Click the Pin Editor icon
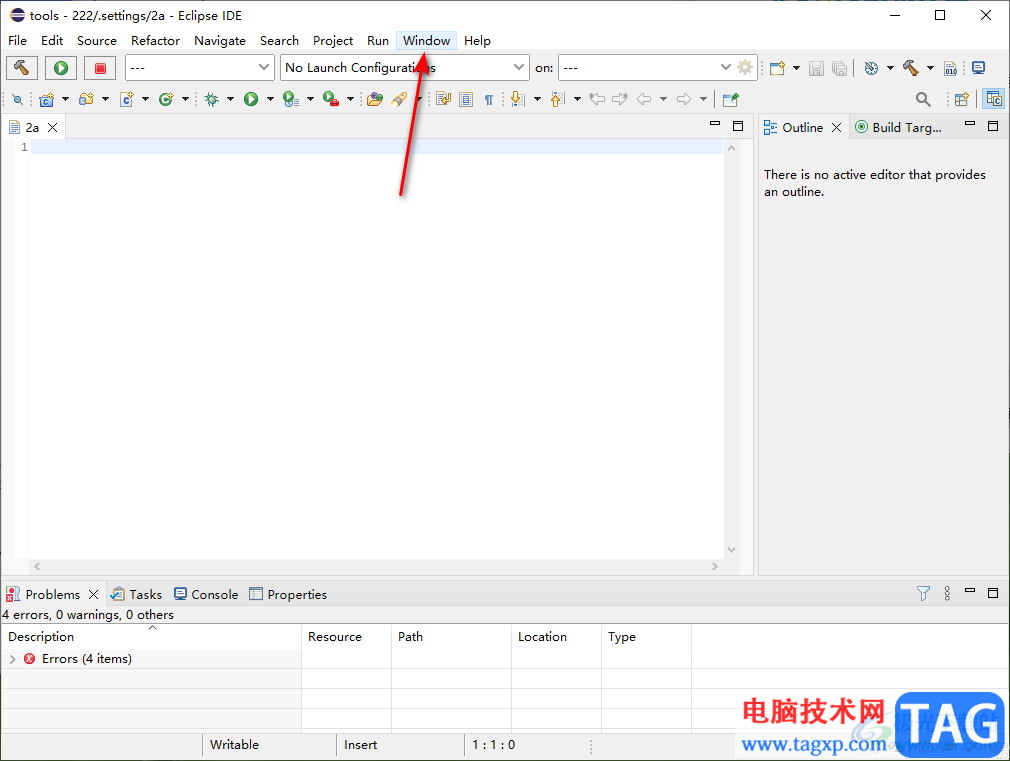This screenshot has width=1010, height=761. tap(730, 99)
